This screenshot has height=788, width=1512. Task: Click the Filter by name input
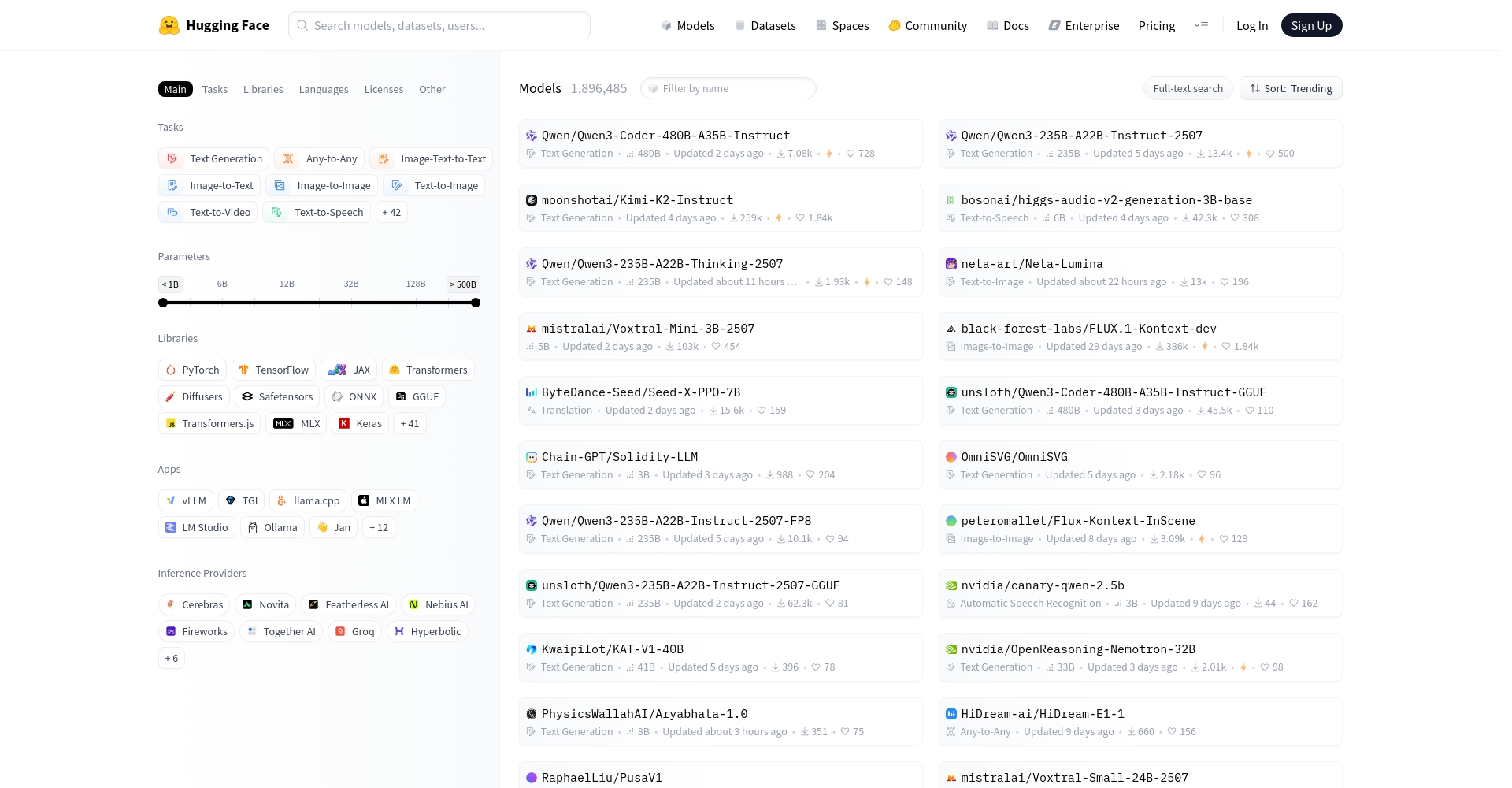[728, 88]
